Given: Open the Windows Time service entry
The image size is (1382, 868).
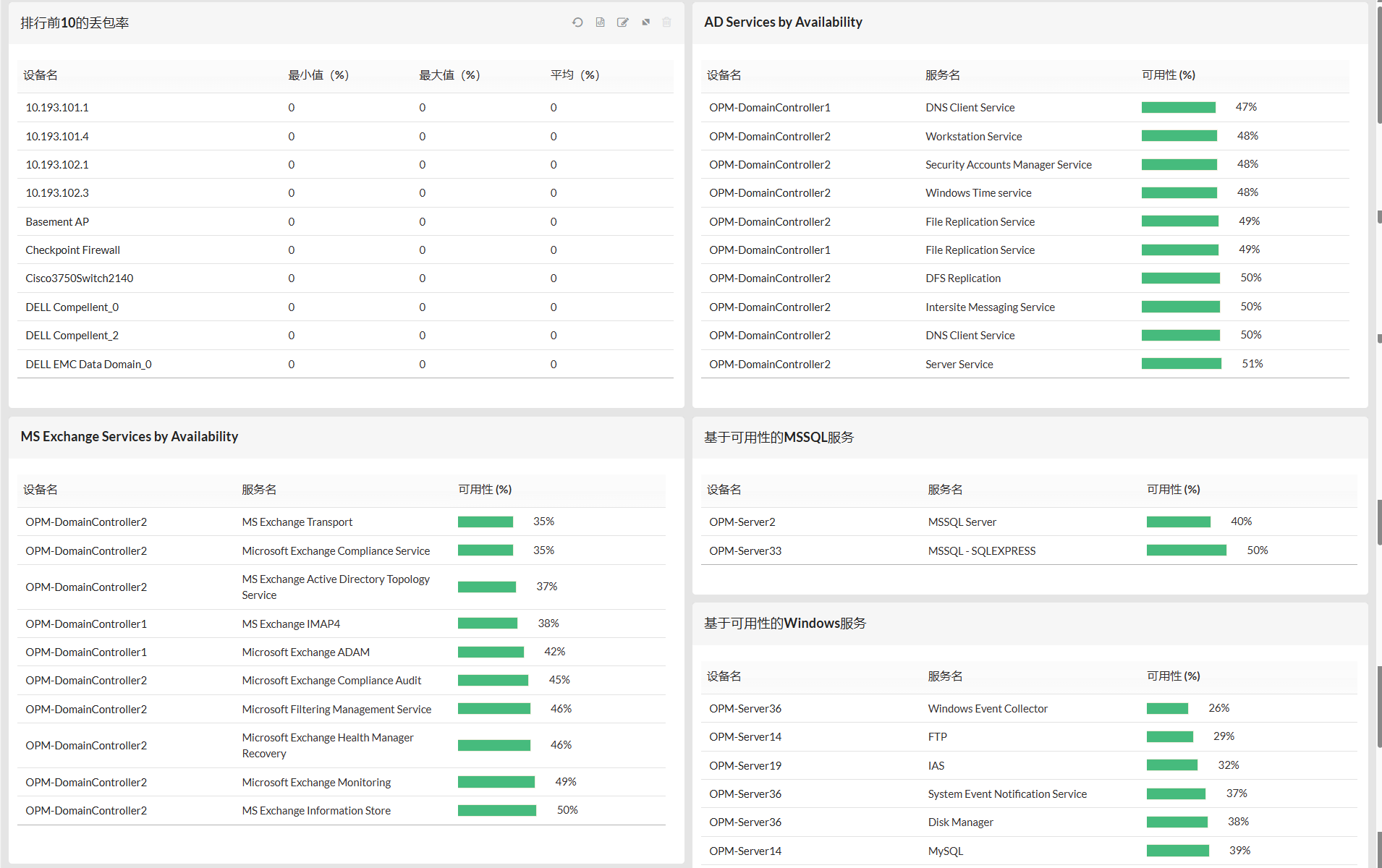Looking at the screenshot, I should (x=978, y=193).
